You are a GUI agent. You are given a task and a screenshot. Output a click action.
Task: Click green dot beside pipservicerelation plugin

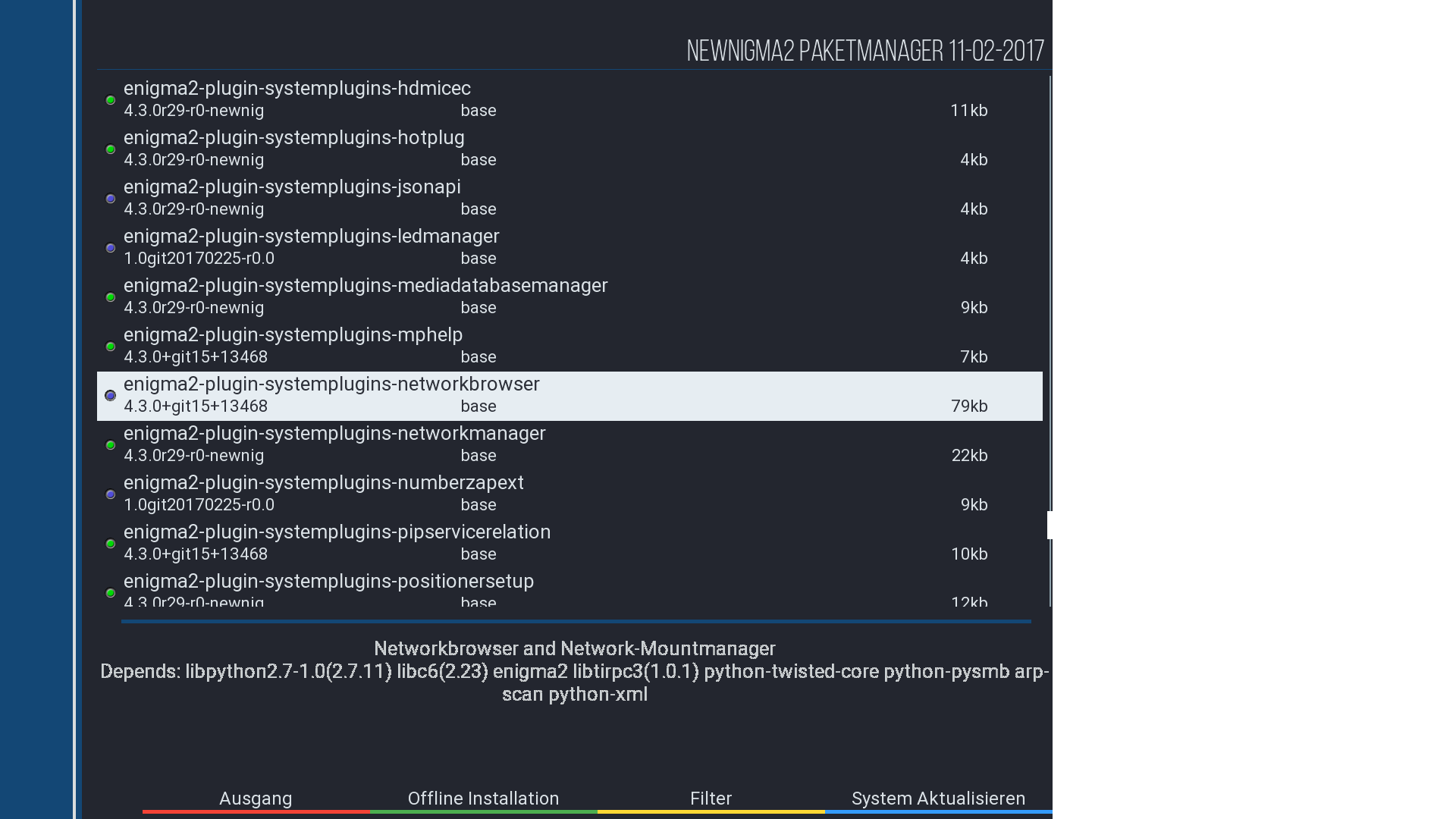(110, 544)
